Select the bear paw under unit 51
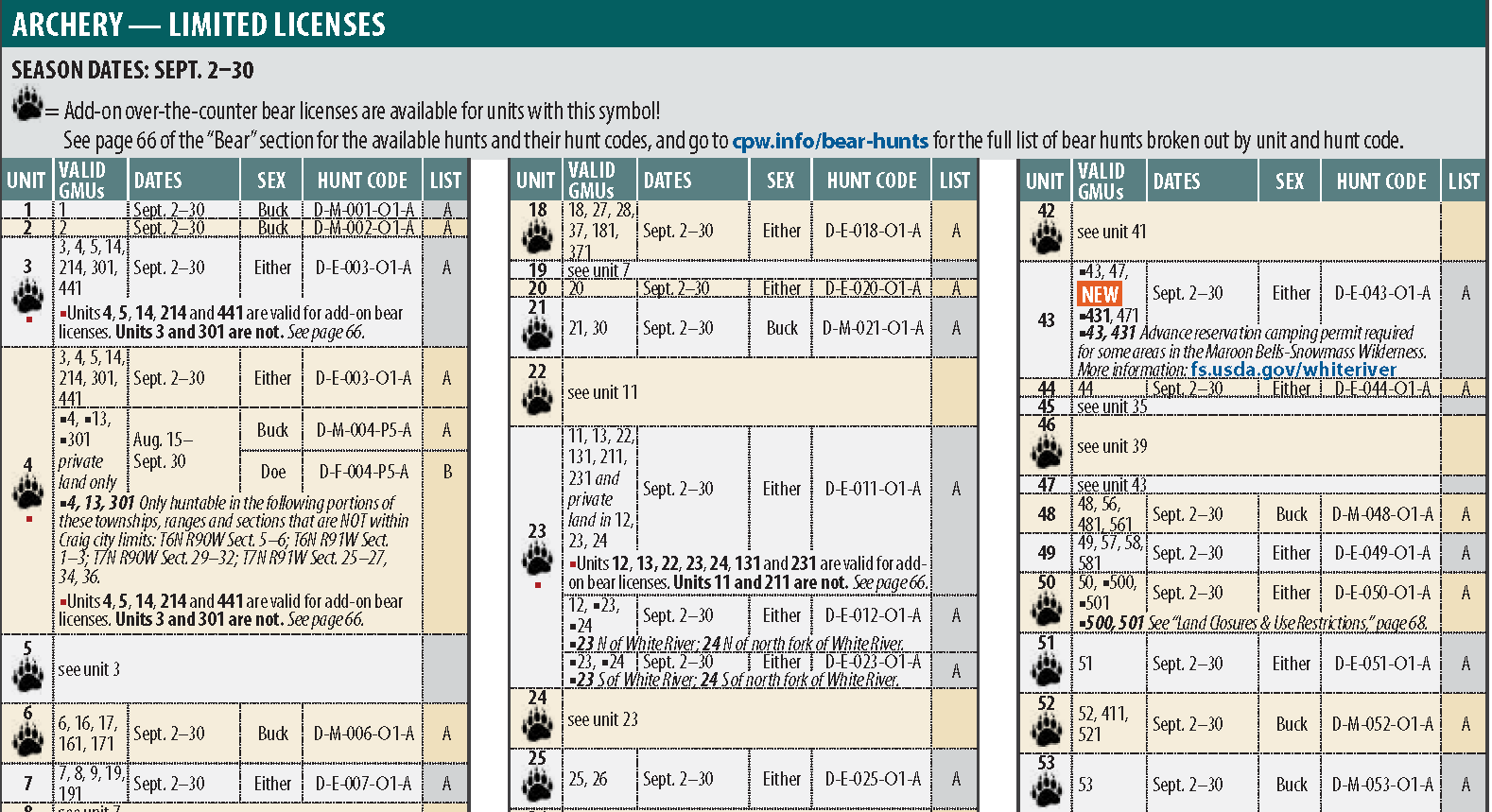Screen dimensions: 1492x812 pyautogui.click(x=1046, y=668)
